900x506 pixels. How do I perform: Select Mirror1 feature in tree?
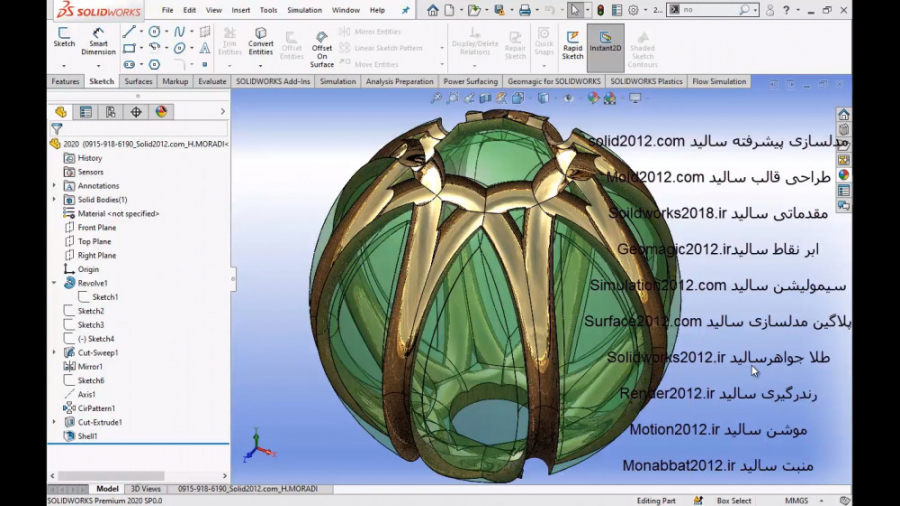tap(90, 366)
